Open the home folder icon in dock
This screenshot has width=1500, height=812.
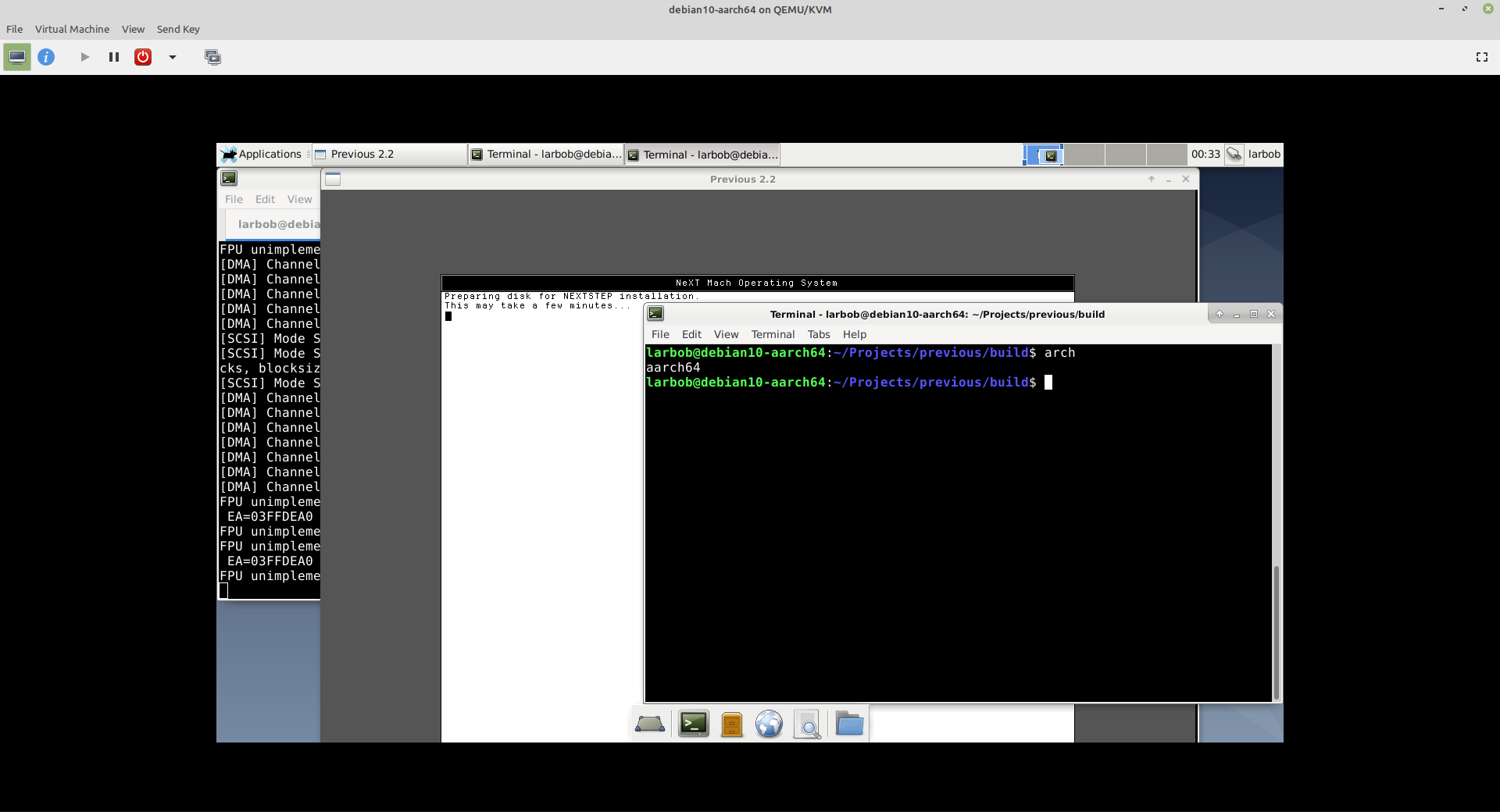point(849,725)
